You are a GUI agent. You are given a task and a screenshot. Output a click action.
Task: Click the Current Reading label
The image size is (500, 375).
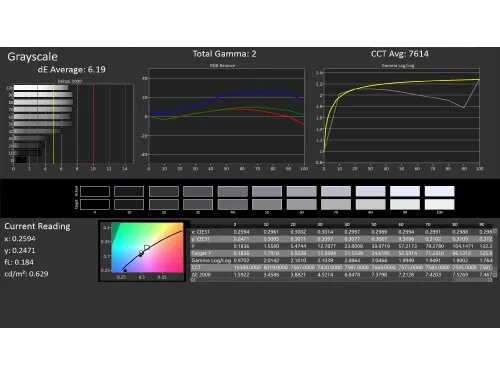[37, 226]
